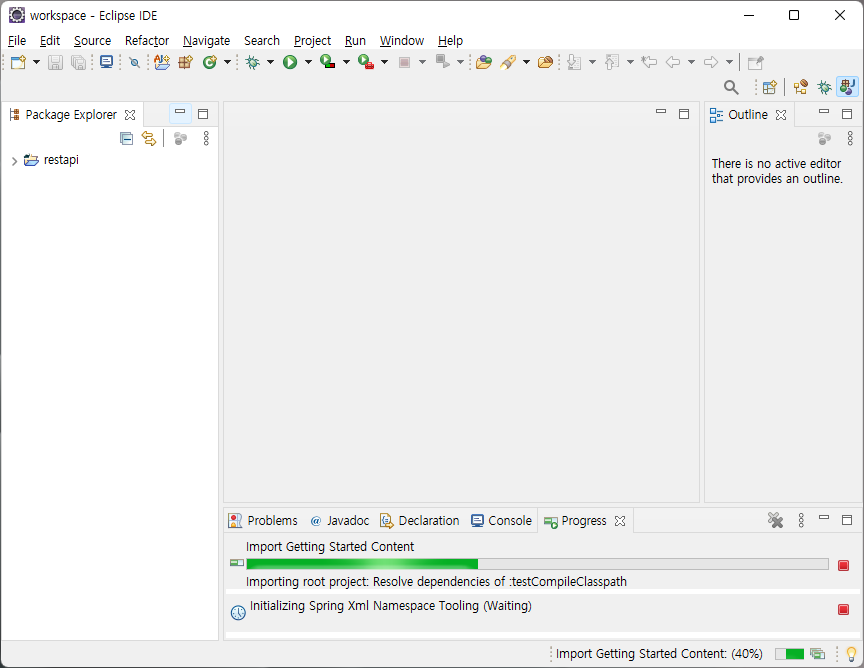Switch to the Java EE hierarchy perspective
Image resolution: width=864 pixels, height=668 pixels.
[801, 87]
